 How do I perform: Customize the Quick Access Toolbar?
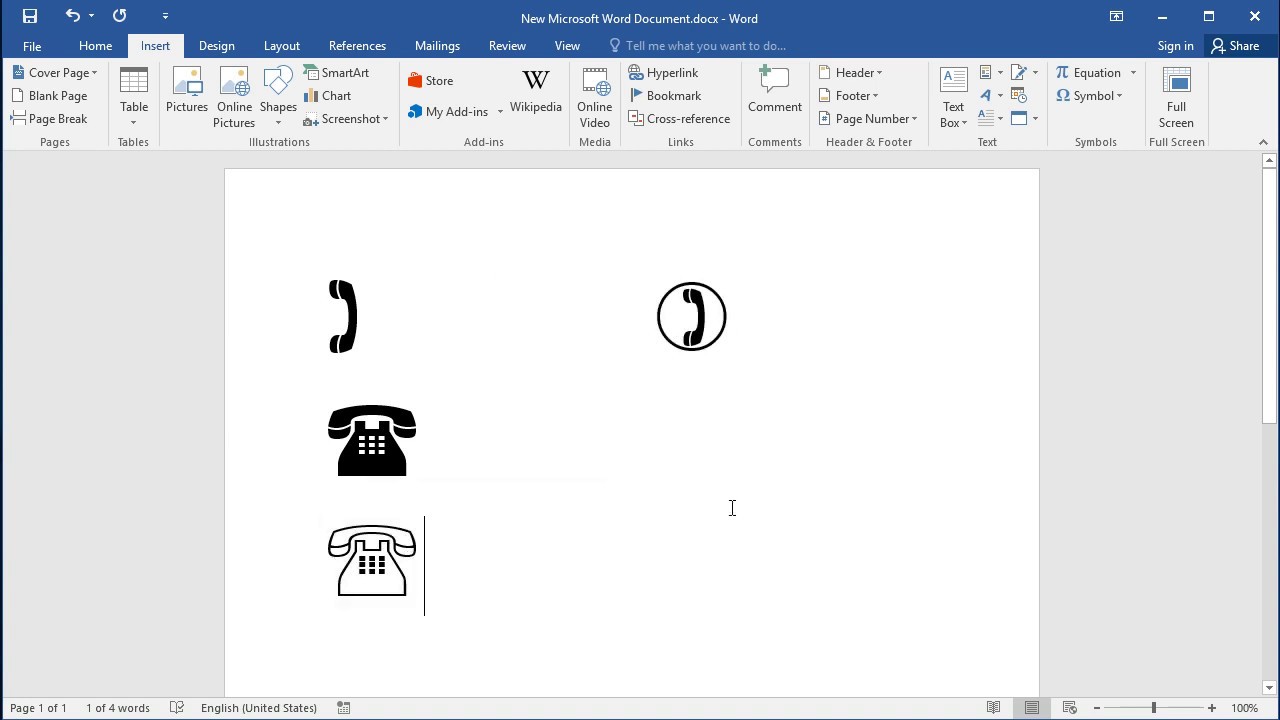165,16
